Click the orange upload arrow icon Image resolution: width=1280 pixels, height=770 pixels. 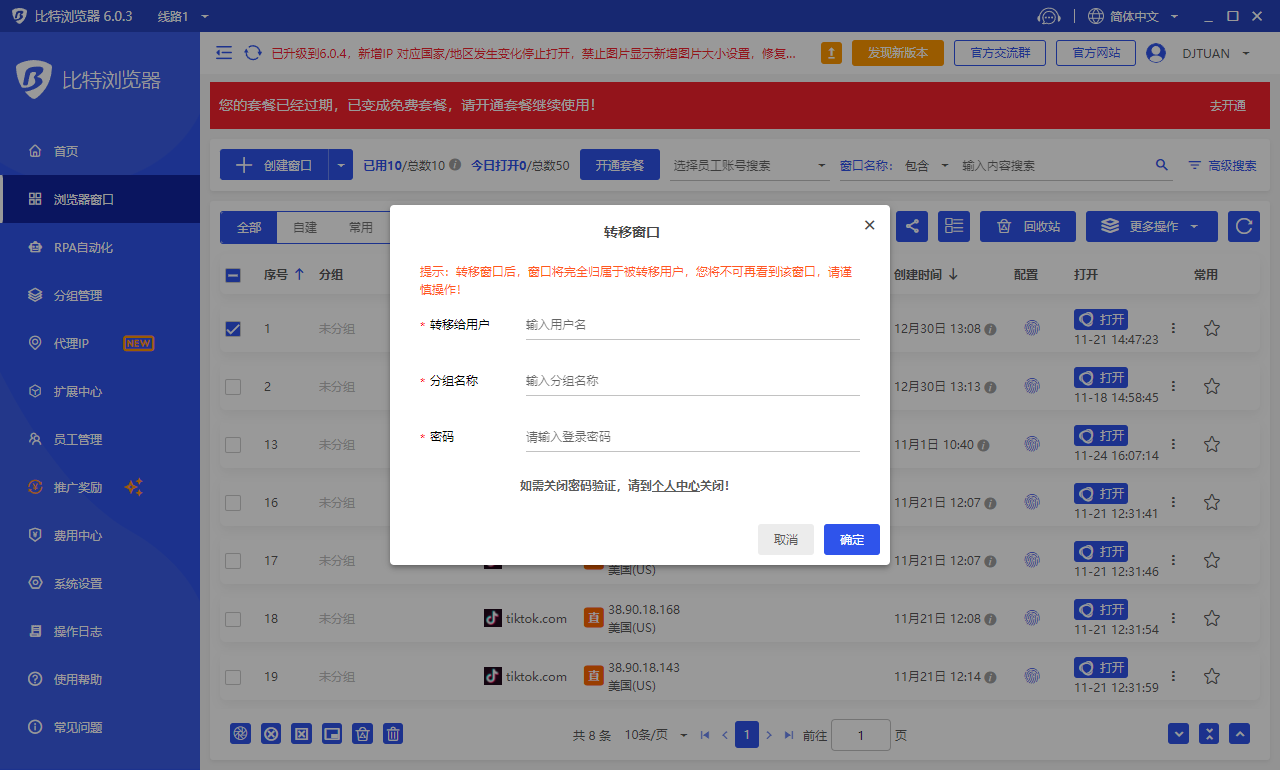click(x=831, y=53)
